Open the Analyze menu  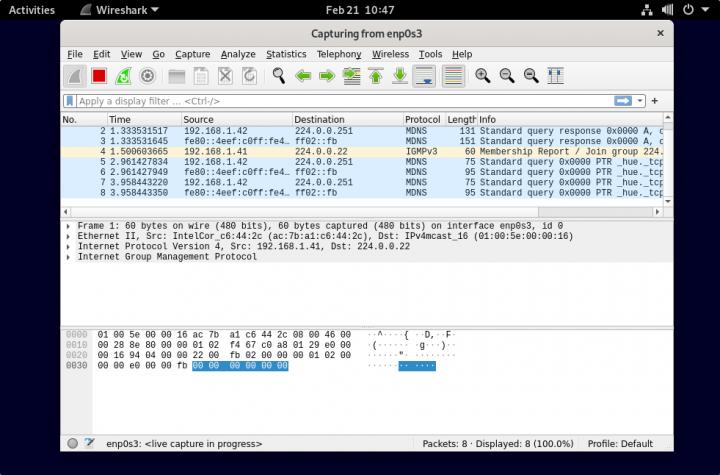tap(238, 54)
